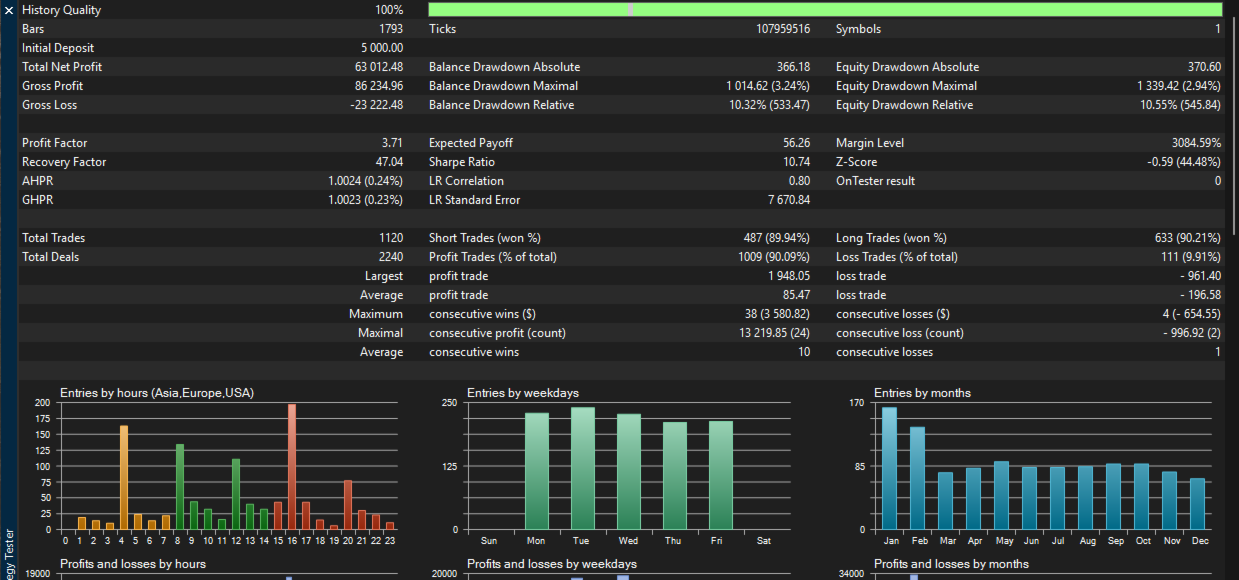This screenshot has height=580, width=1239.
Task: Click the green History Quality bar
Action: [x=900, y=10]
